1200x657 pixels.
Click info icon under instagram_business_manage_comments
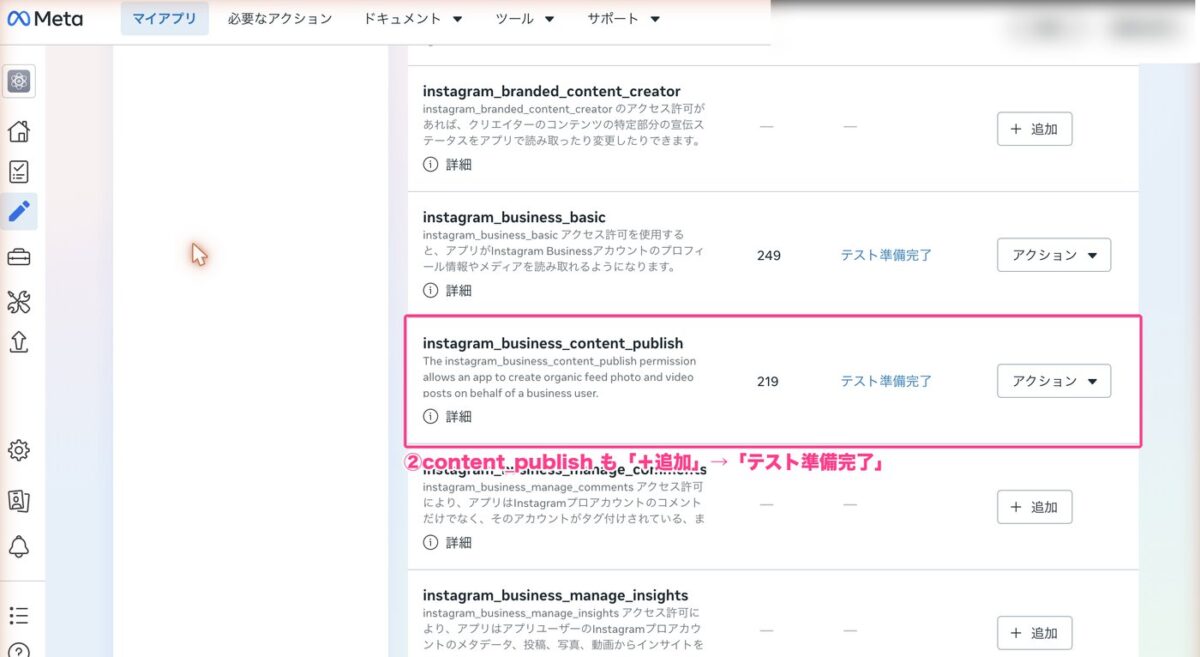(430, 542)
